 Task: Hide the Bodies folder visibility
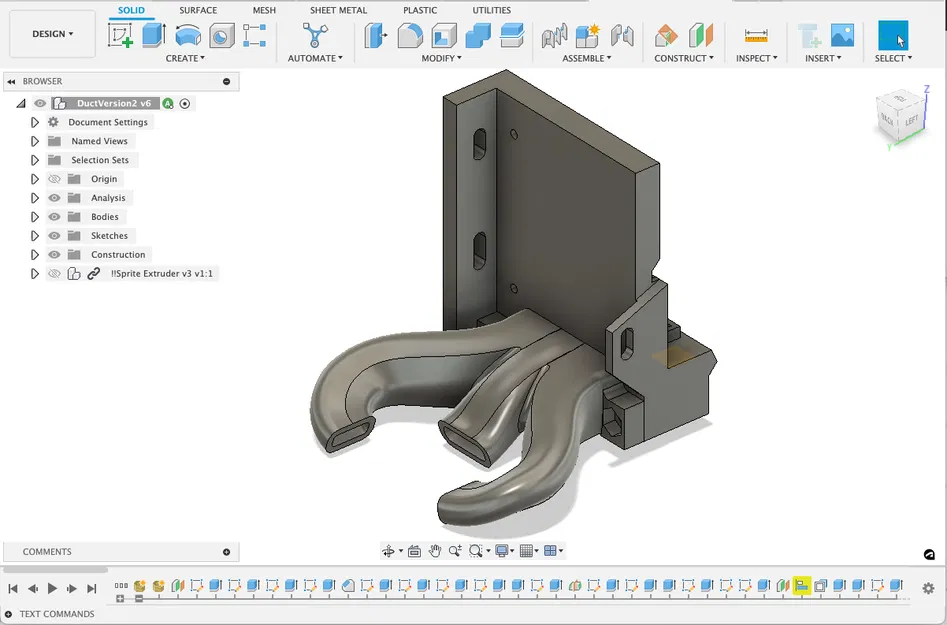[x=54, y=217]
